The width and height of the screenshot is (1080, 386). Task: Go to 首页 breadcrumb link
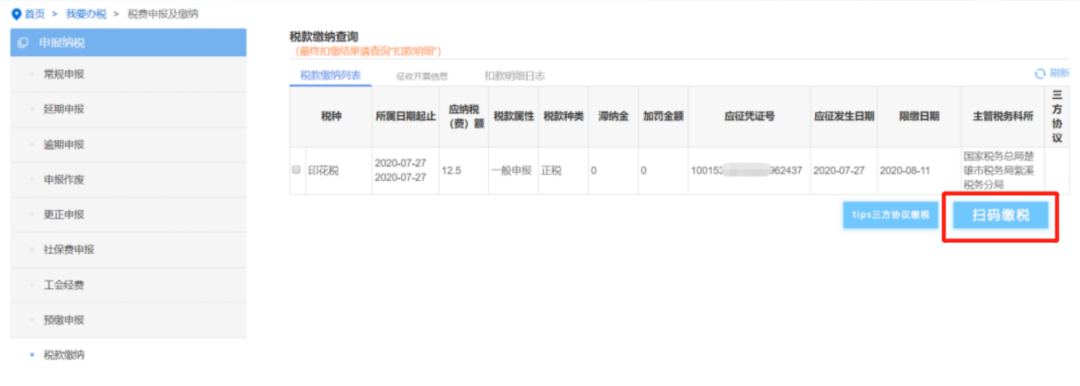point(35,14)
